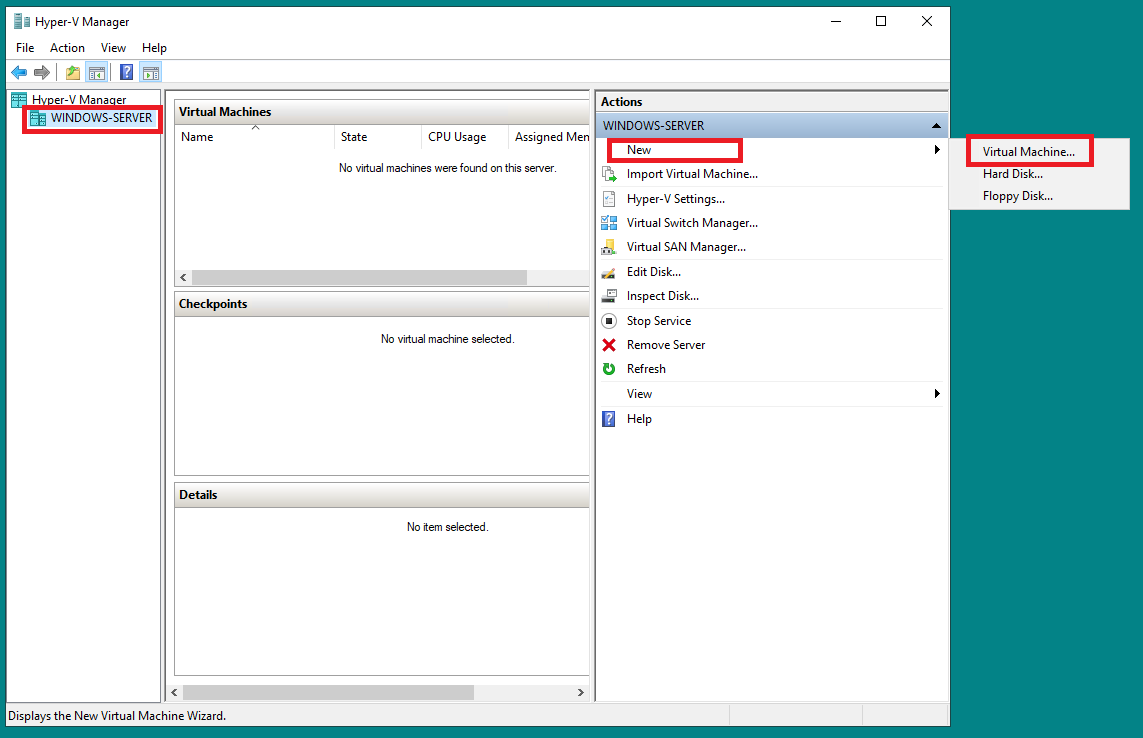
Task: Expand the View submenu arrow in Actions
Action: click(936, 394)
